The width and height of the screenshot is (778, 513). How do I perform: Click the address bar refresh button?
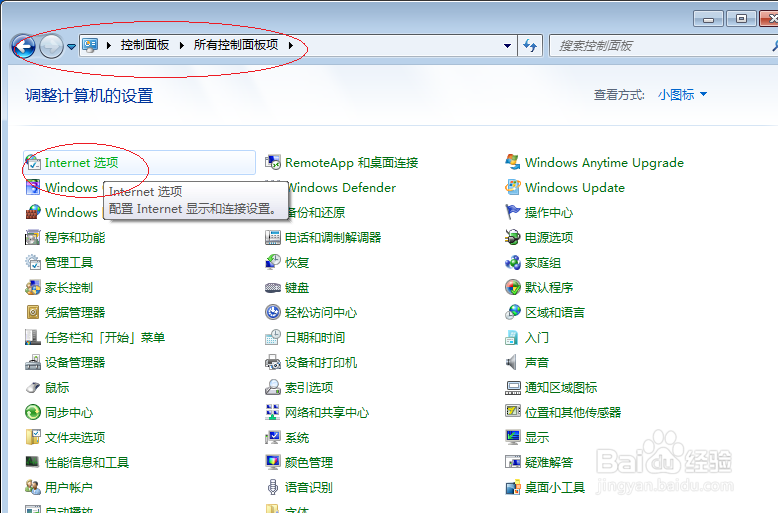(x=530, y=46)
